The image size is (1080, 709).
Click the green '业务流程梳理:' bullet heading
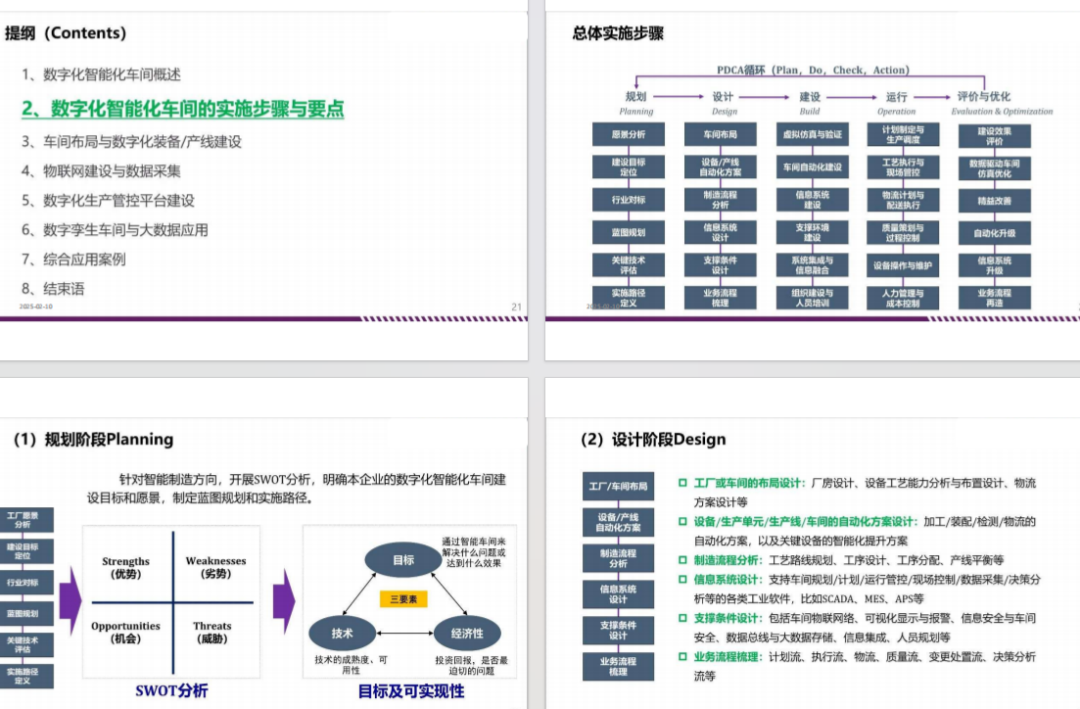point(728,657)
